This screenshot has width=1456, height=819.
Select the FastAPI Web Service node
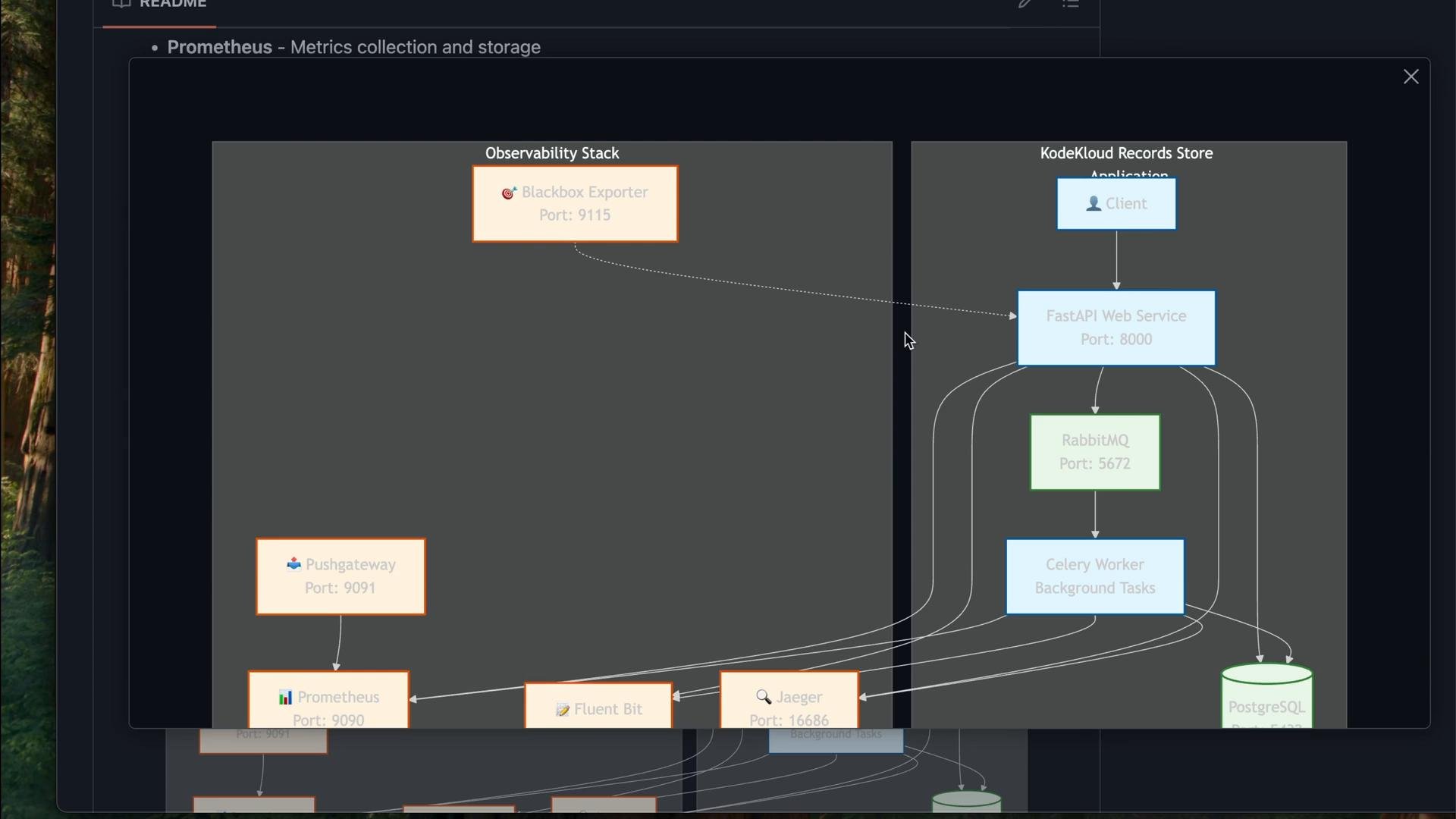pos(1116,328)
